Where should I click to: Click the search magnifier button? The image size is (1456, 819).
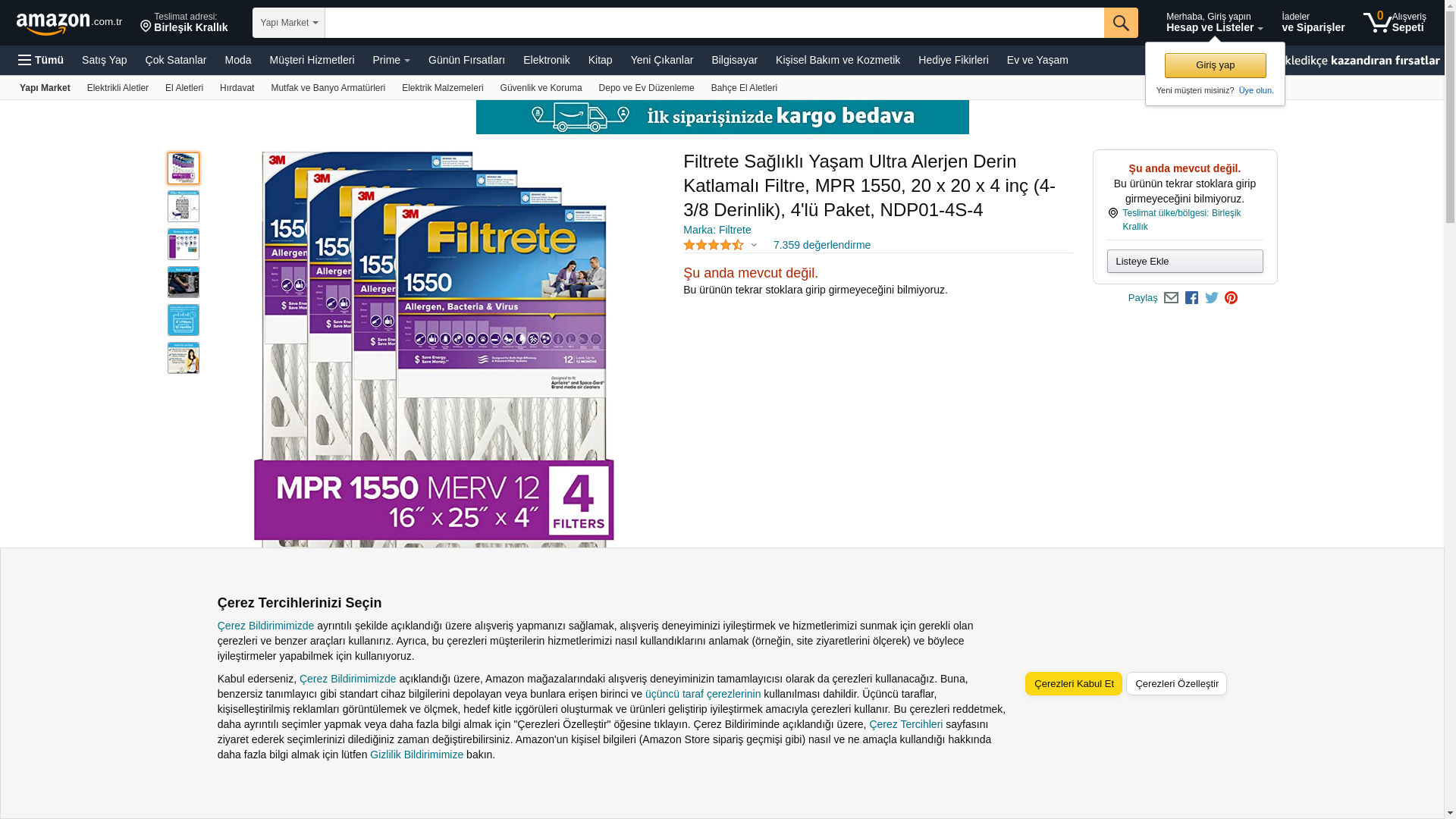pyautogui.click(x=1121, y=23)
